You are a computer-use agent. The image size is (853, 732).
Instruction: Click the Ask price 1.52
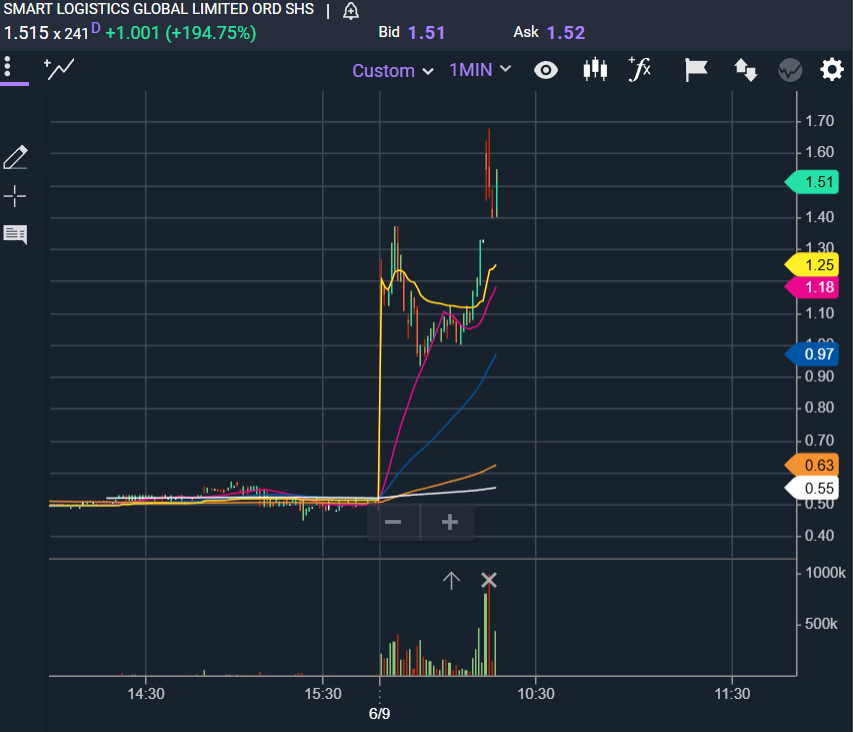[x=566, y=33]
